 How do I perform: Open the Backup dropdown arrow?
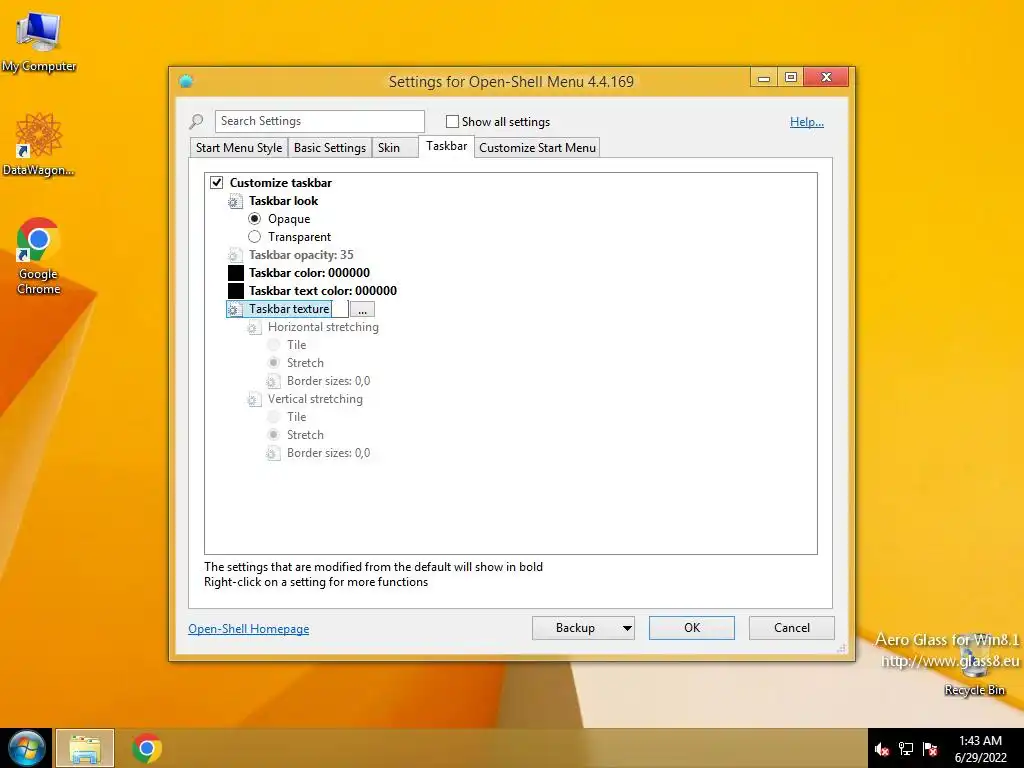(627, 628)
